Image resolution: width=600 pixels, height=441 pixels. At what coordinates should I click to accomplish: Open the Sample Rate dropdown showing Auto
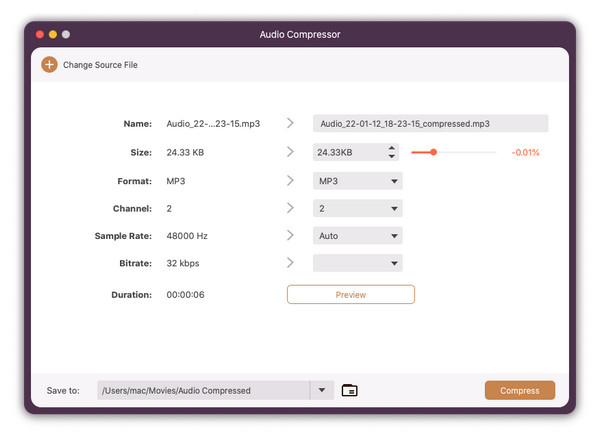tap(357, 236)
